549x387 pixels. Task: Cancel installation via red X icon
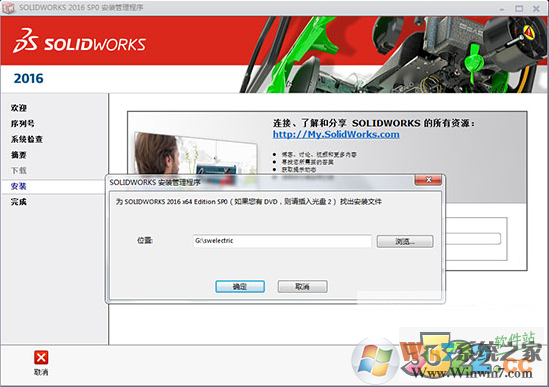41,358
